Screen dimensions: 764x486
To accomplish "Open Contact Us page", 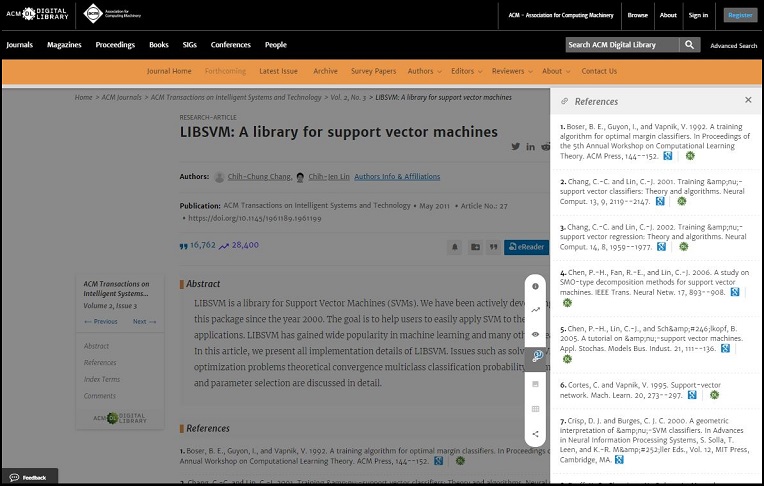I will pos(599,71).
